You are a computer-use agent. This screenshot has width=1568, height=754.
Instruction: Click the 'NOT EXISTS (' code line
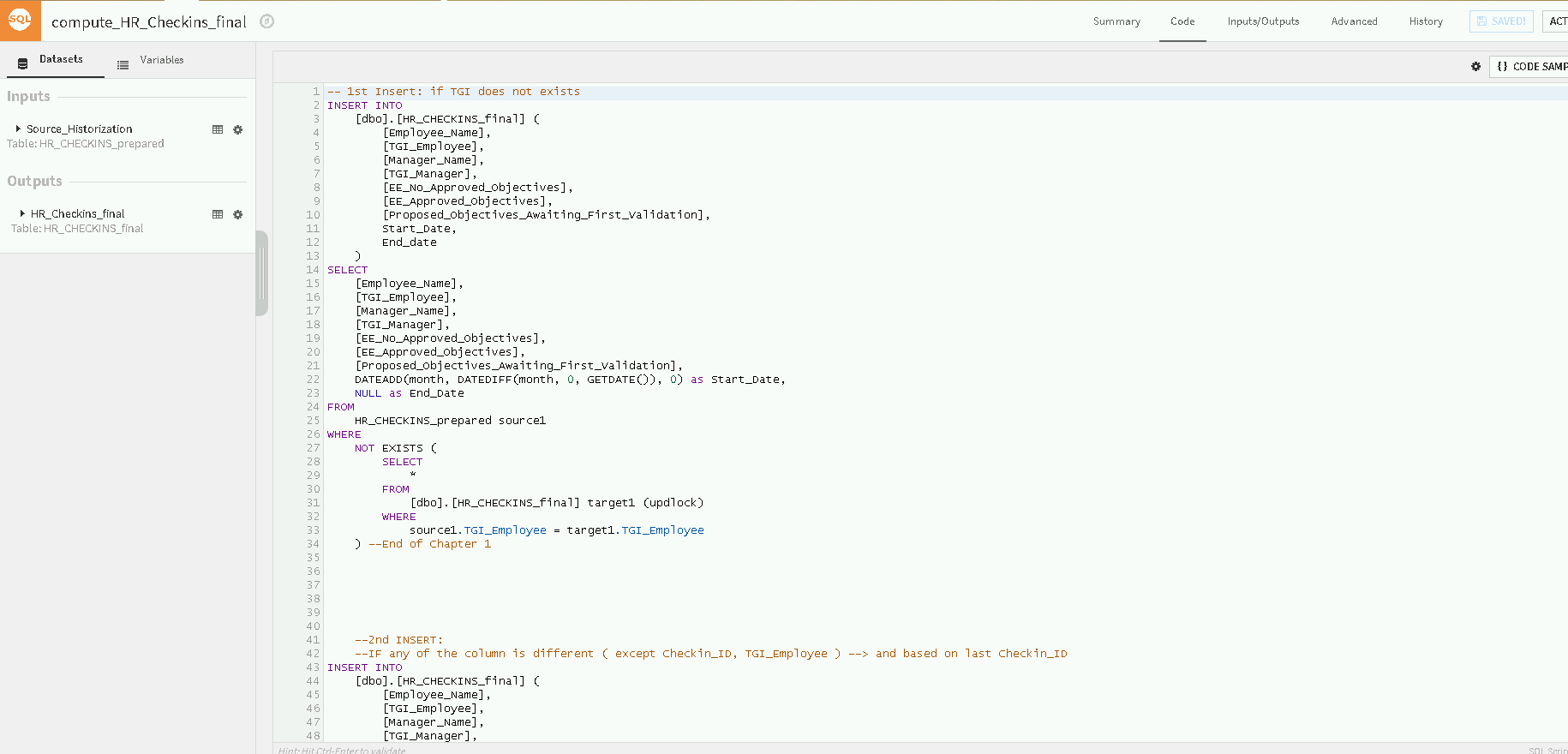coord(396,448)
